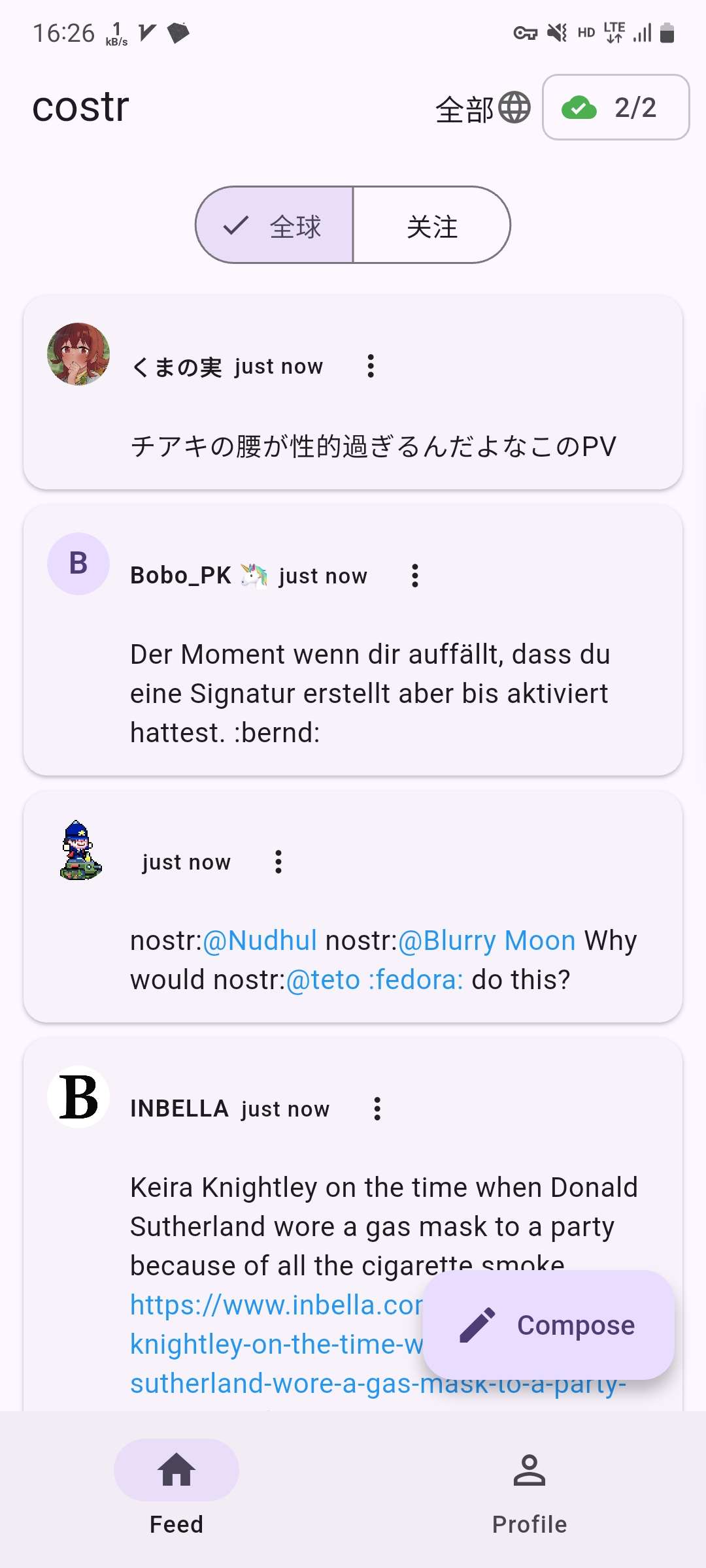Viewport: 706px width, 1568px height.
Task: Go to the Feed tab label
Action: tap(176, 1524)
